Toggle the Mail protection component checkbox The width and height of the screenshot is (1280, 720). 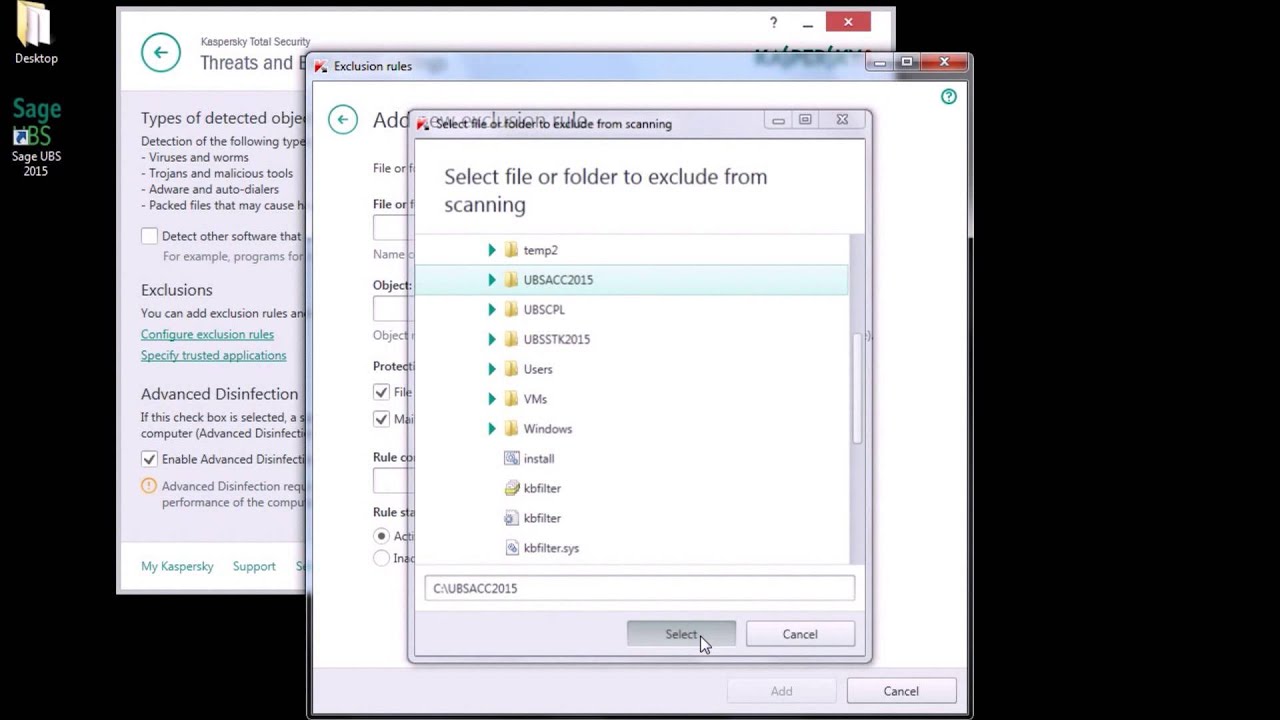[381, 419]
